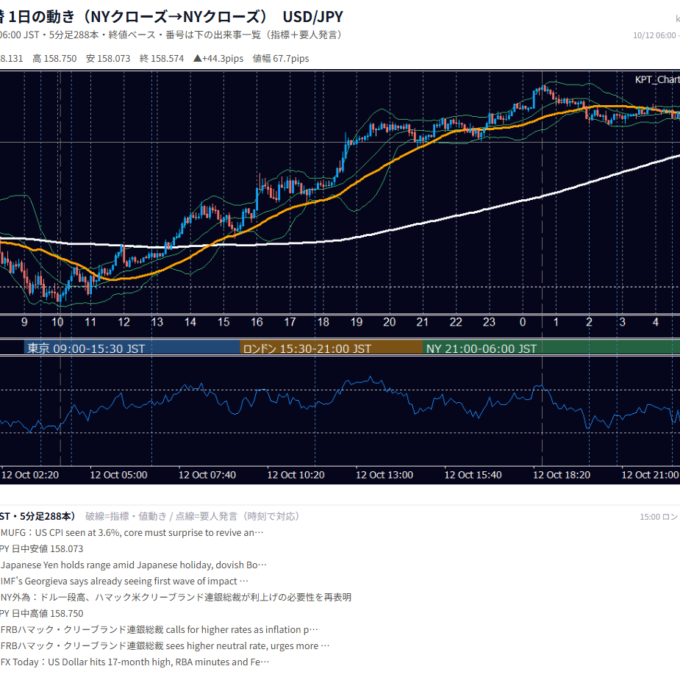
Task: Open the MUFG US CPI seen at 3.6% headline
Action: point(132,533)
